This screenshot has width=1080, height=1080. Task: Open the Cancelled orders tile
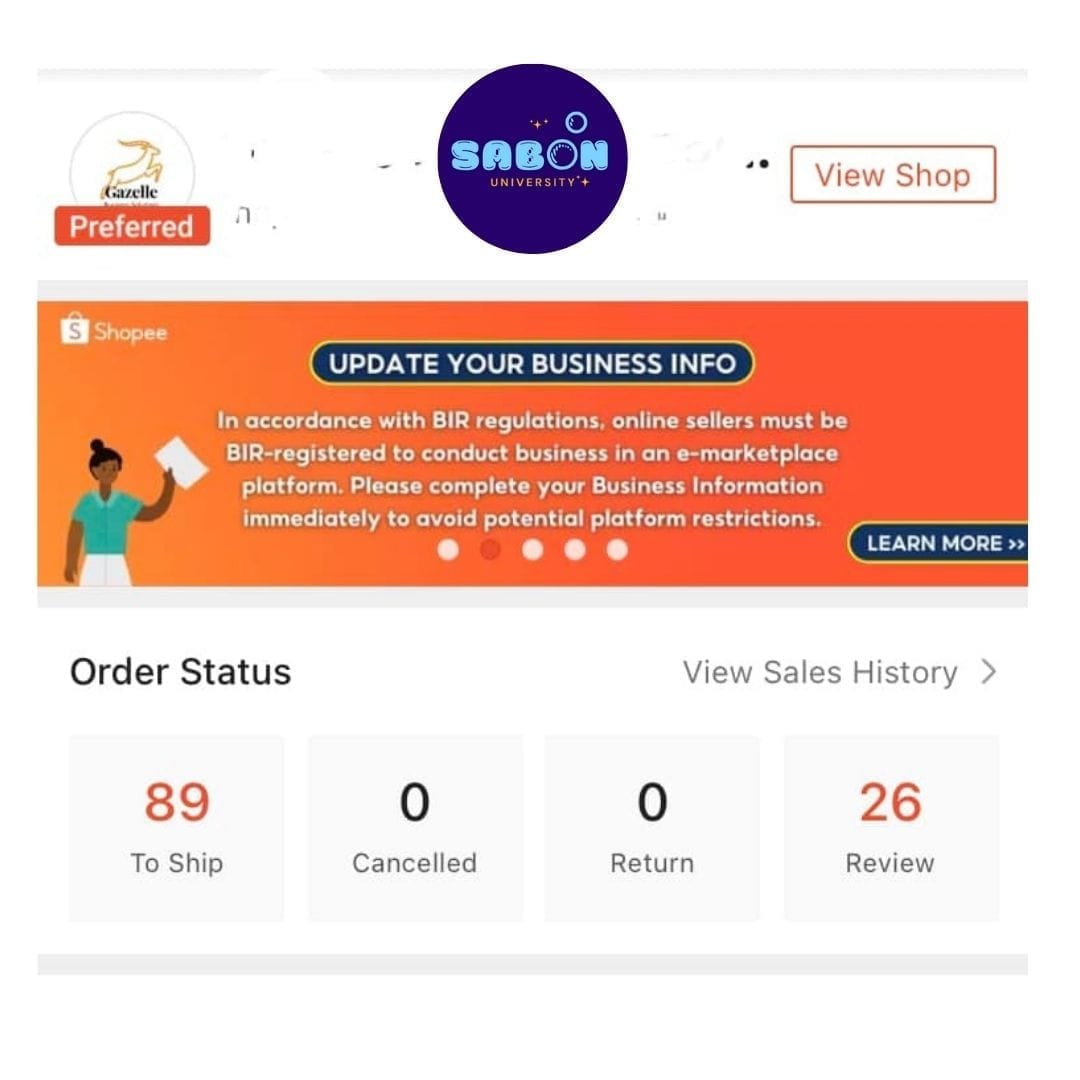point(415,828)
